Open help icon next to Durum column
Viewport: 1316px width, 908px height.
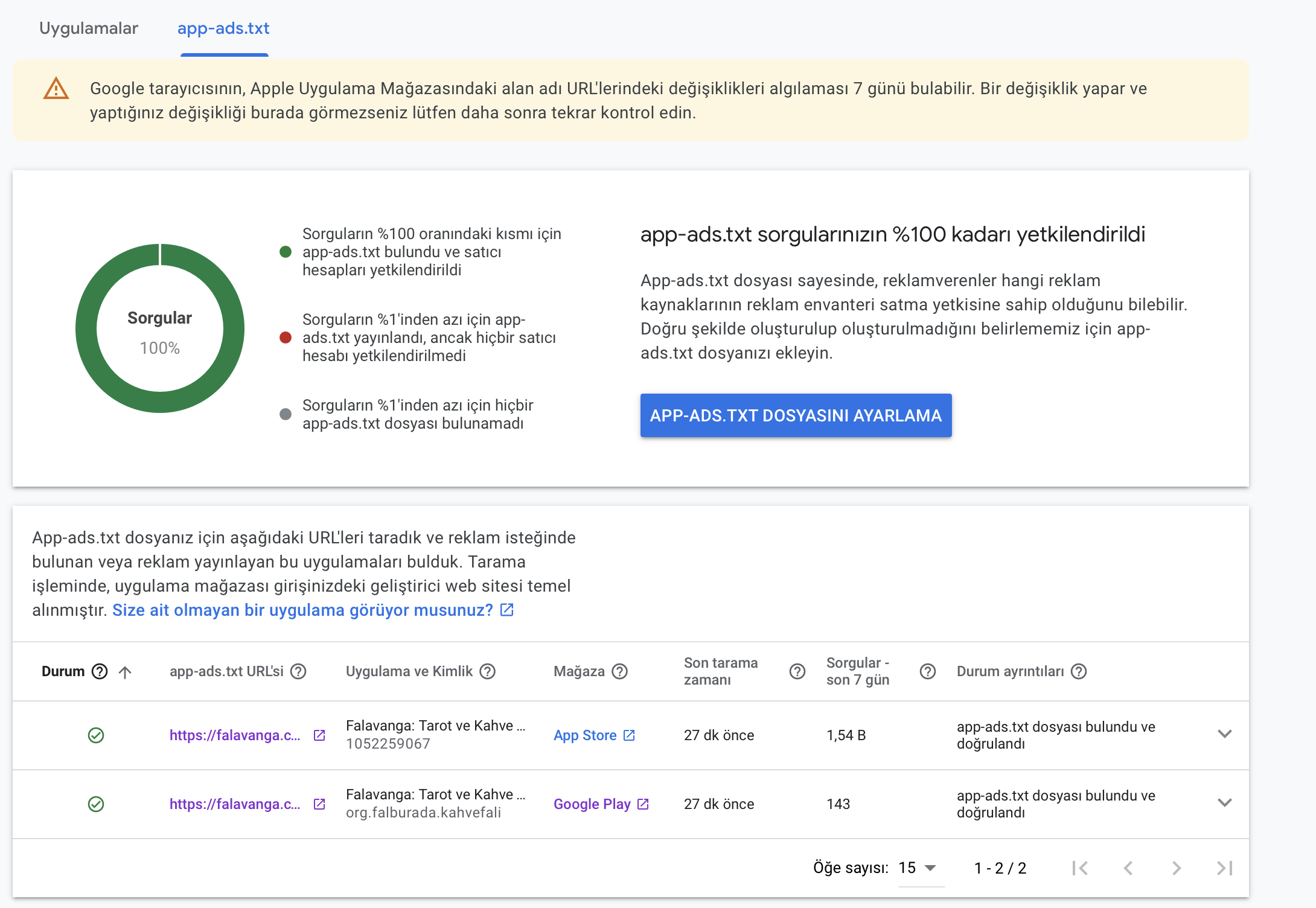(x=100, y=671)
